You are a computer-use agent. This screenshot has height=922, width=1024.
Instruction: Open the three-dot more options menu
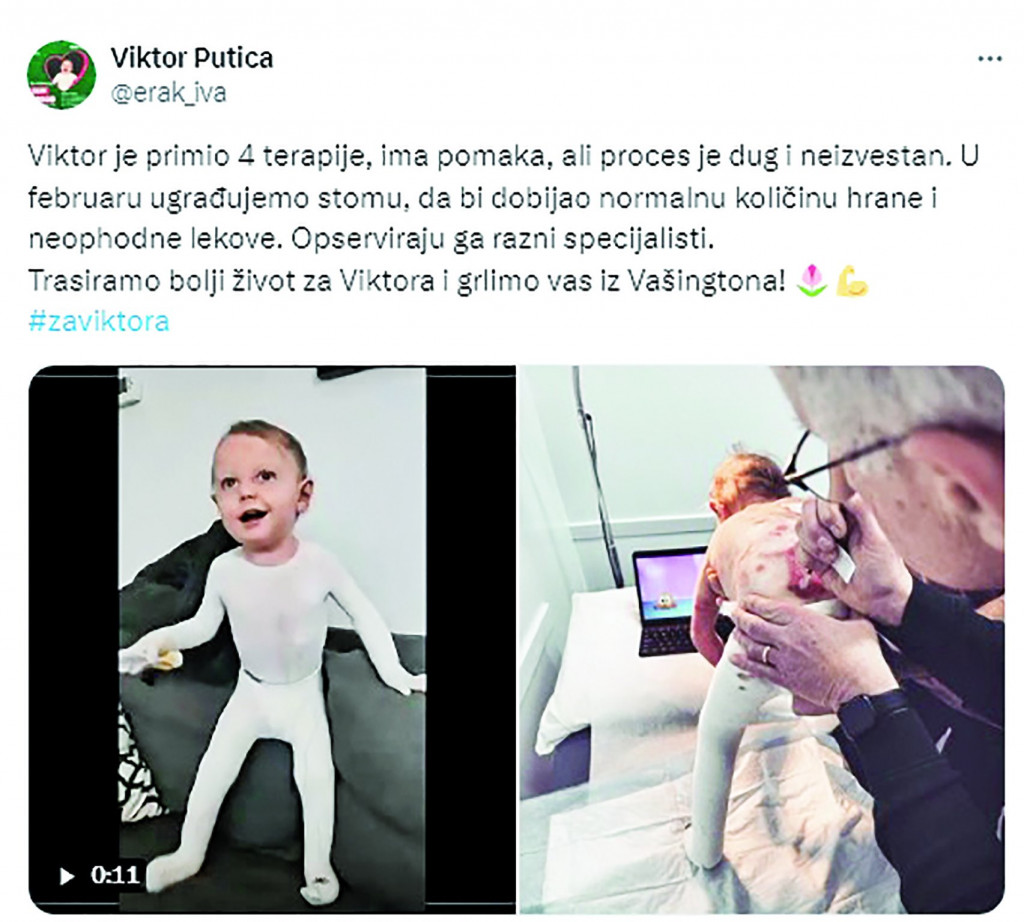point(989,59)
